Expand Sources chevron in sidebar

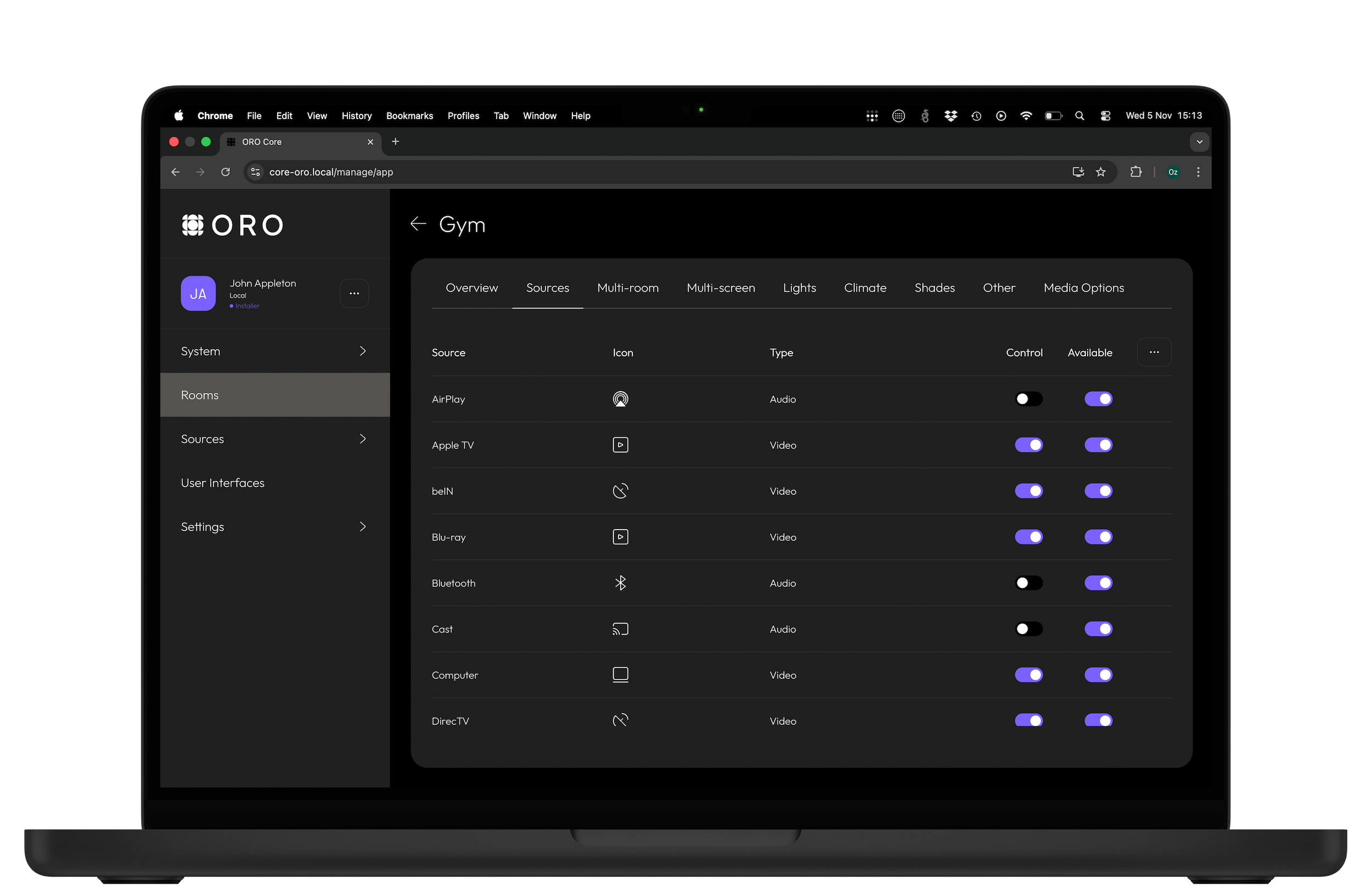(363, 439)
